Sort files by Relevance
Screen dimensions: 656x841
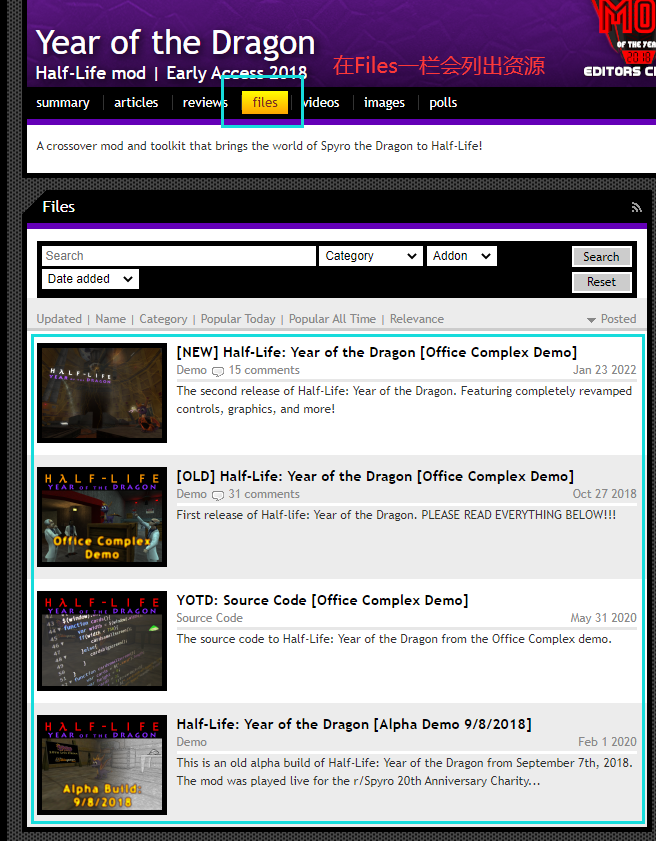[x=417, y=319]
